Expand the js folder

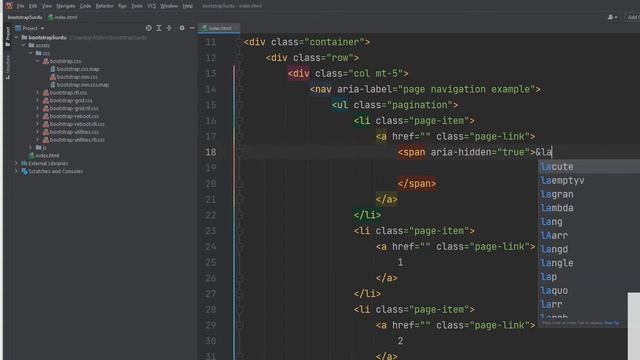click(x=31, y=147)
